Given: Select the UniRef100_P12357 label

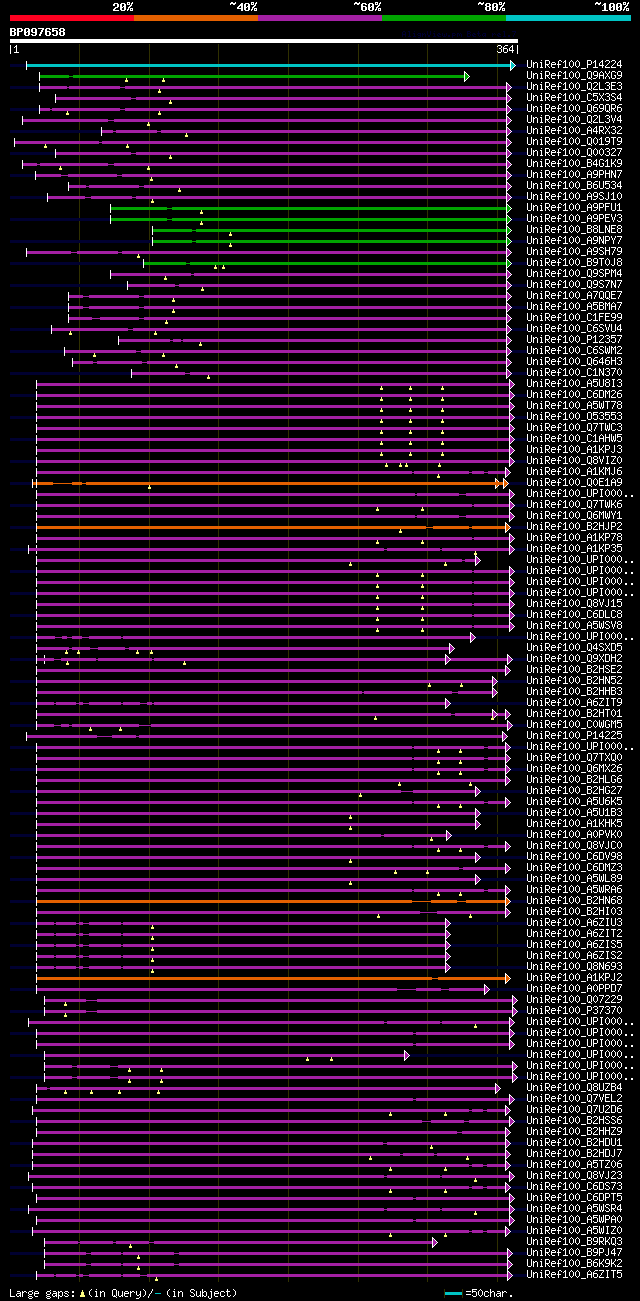Looking at the screenshot, I should 574,340.
